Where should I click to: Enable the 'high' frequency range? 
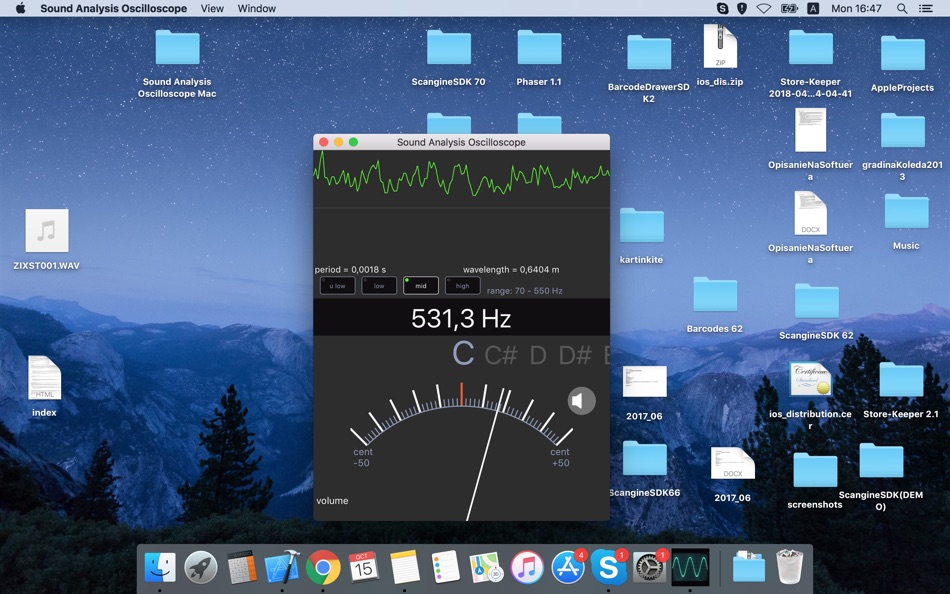462,286
